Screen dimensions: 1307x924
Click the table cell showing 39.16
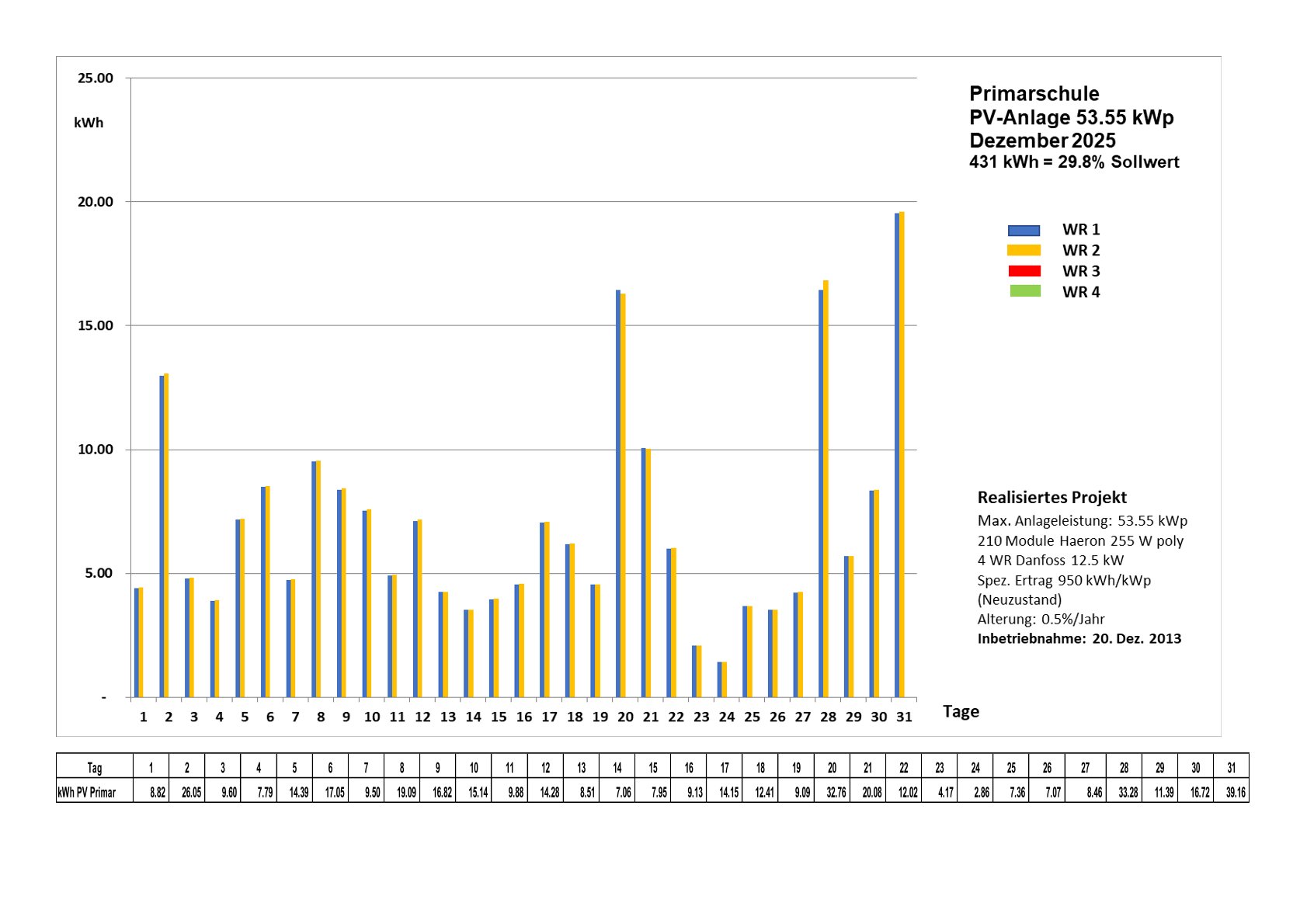point(1232,792)
